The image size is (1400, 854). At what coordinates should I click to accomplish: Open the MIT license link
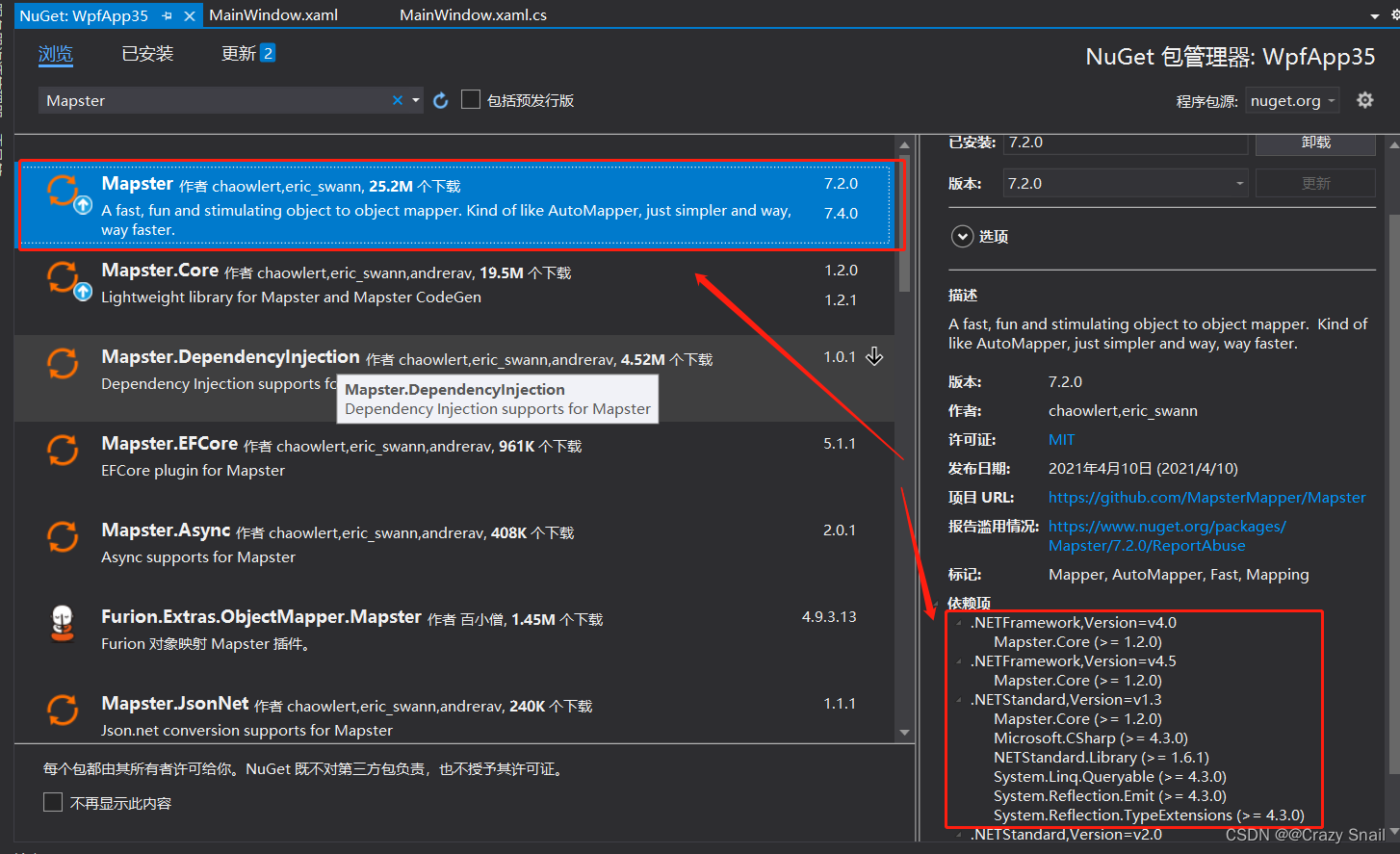pos(1062,439)
